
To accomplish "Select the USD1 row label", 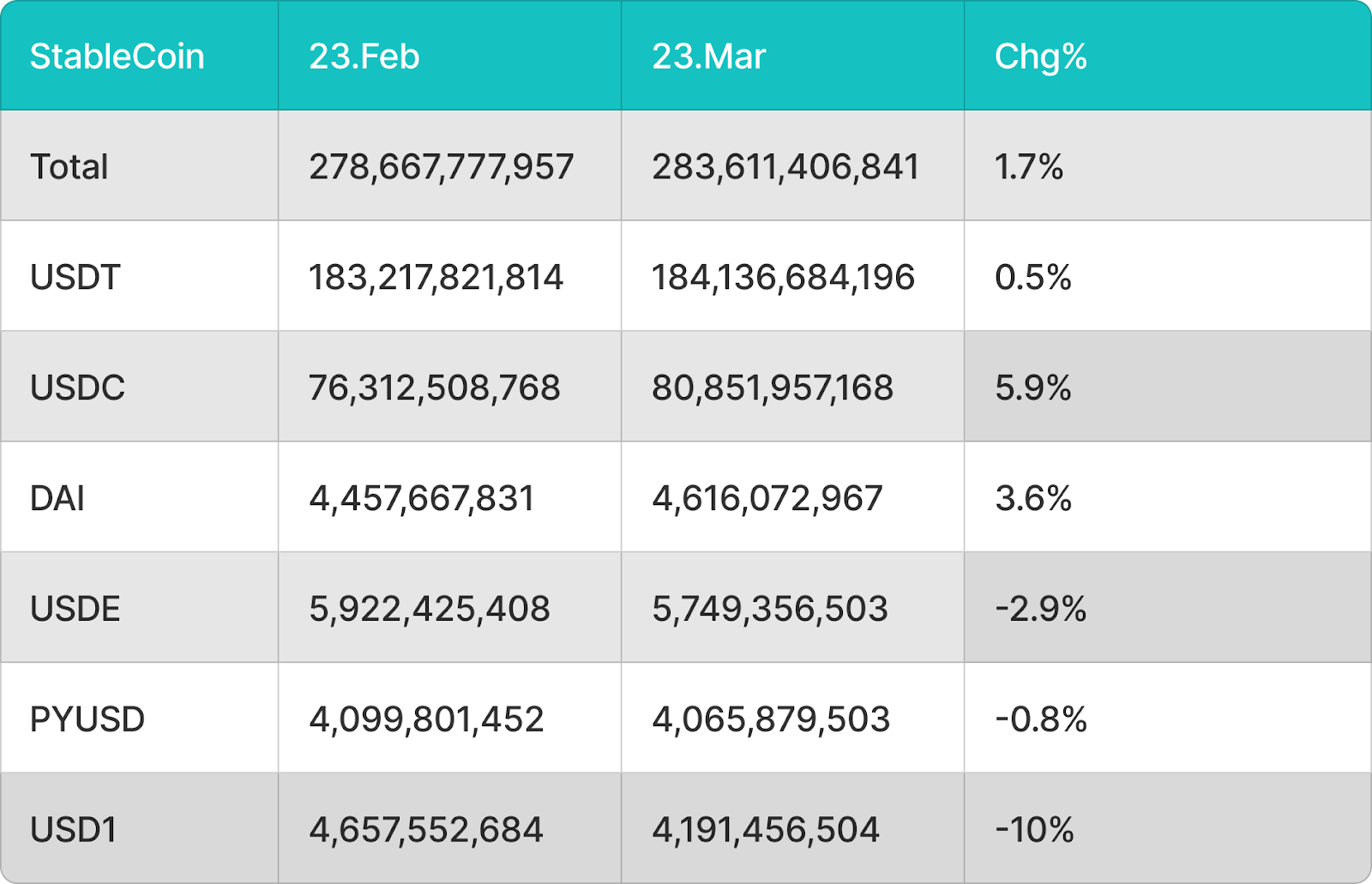I will tap(74, 830).
